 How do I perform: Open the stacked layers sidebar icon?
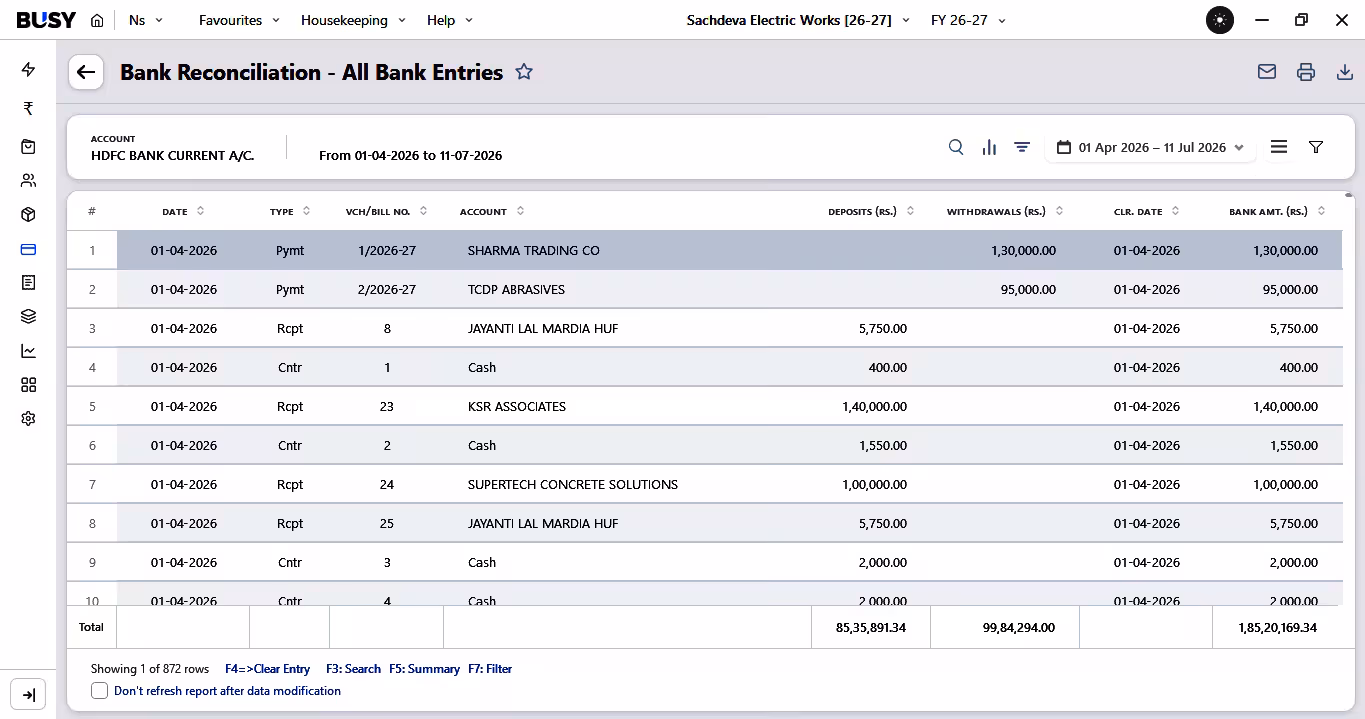28,317
